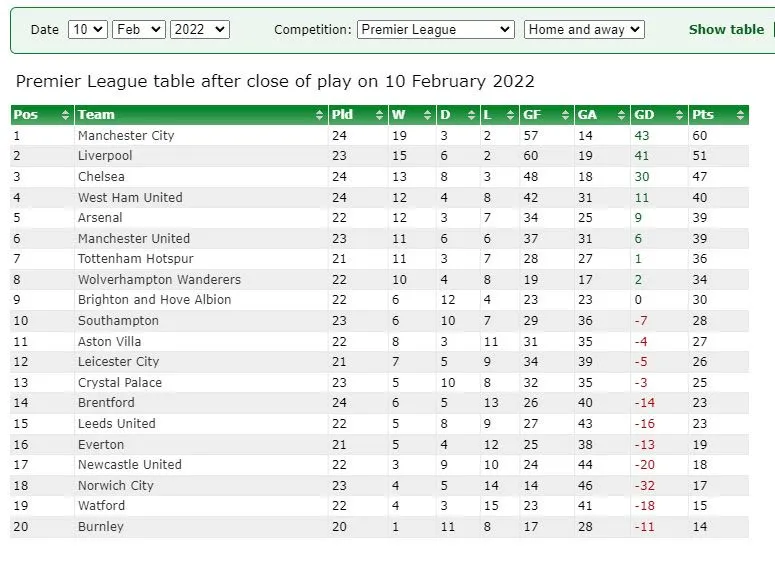Sort by GD column sort arrows
775x580 pixels.
pyautogui.click(x=680, y=115)
